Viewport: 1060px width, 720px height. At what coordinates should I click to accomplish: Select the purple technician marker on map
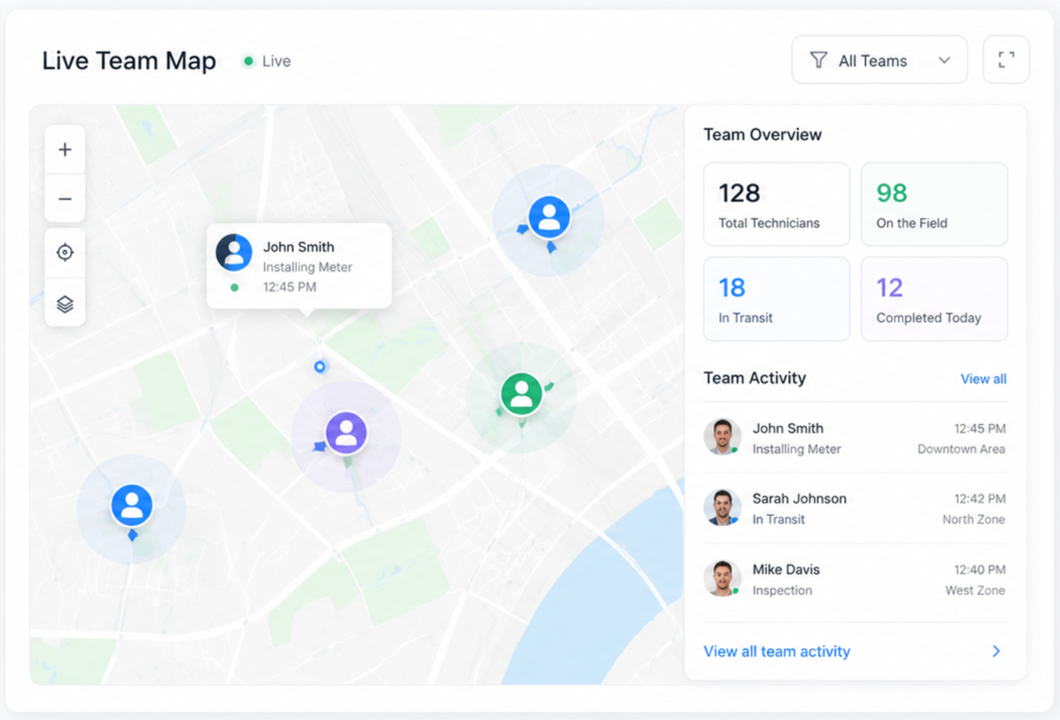point(346,433)
